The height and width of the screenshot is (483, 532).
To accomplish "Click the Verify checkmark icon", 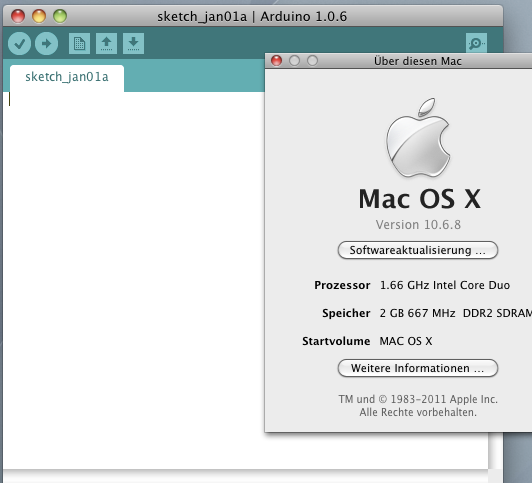I will click(x=19, y=43).
